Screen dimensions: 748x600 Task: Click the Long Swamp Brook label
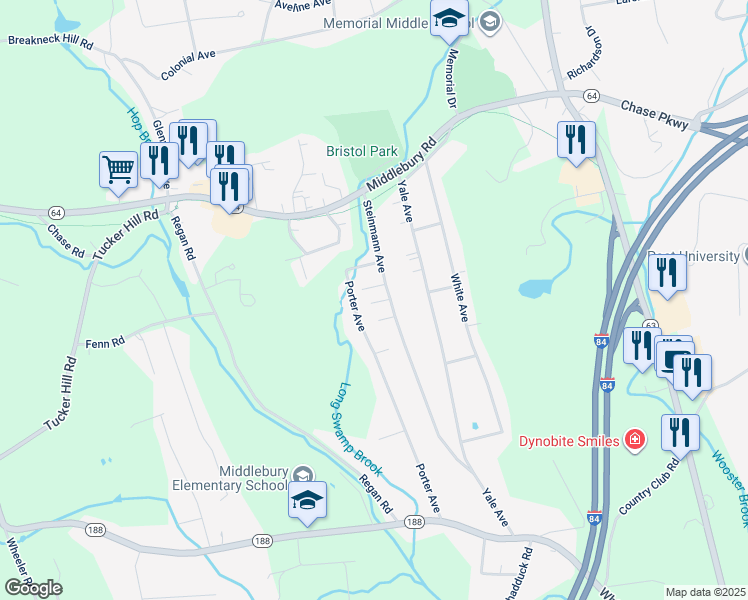357,430
